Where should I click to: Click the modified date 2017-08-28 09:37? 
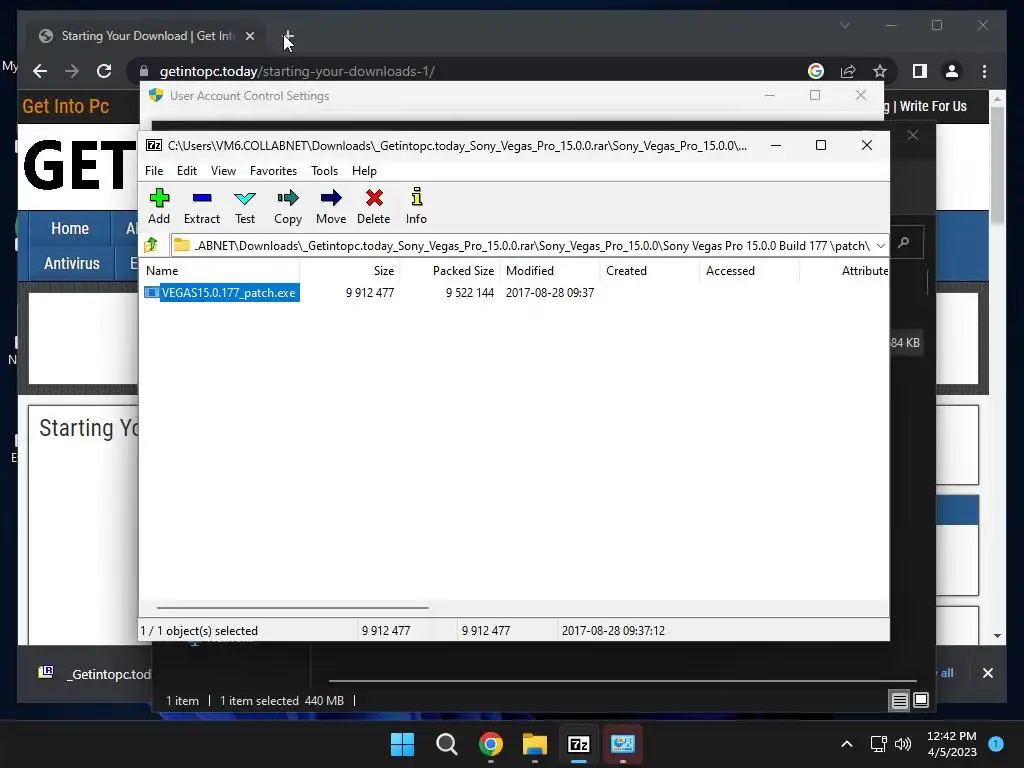tap(550, 293)
